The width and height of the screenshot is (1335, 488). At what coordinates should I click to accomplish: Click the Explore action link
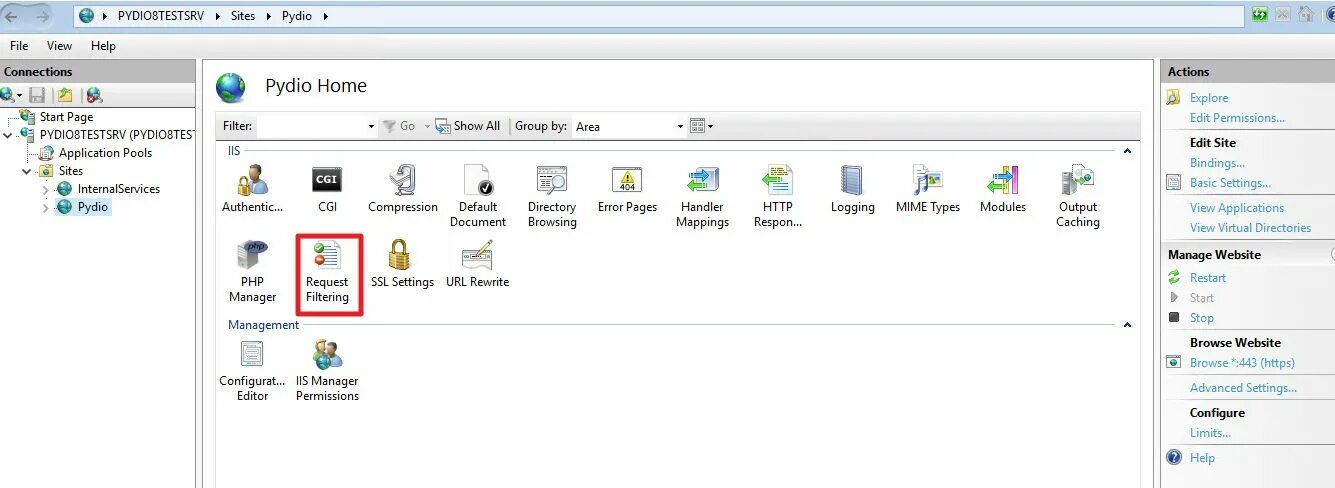click(1208, 98)
